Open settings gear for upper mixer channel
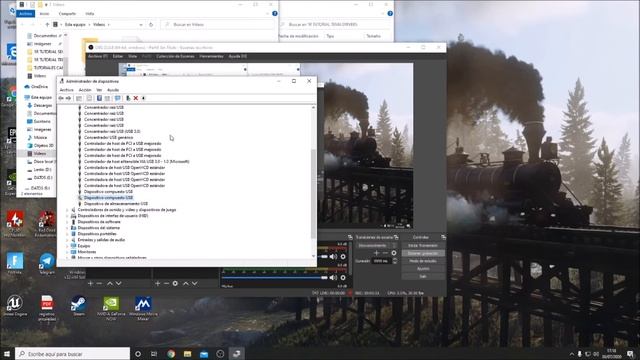 click(x=343, y=256)
